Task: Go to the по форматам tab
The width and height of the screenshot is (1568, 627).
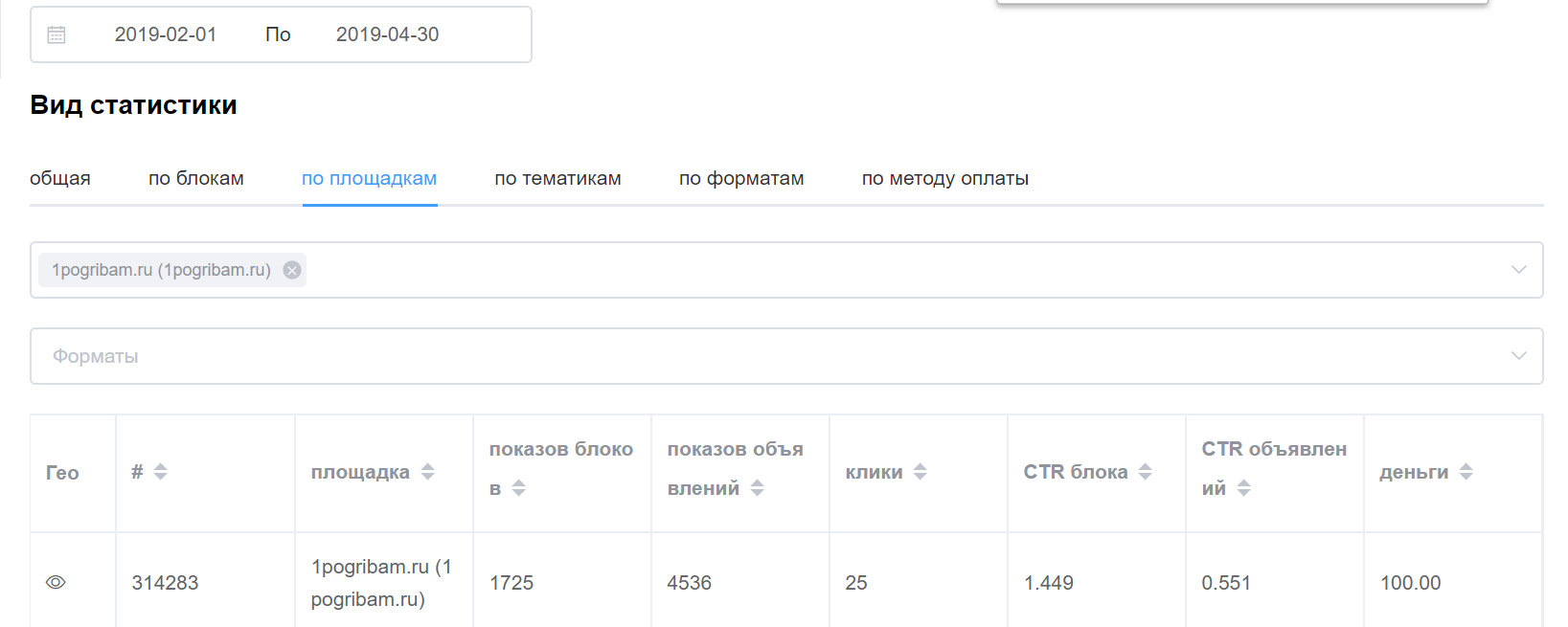Action: click(x=741, y=179)
